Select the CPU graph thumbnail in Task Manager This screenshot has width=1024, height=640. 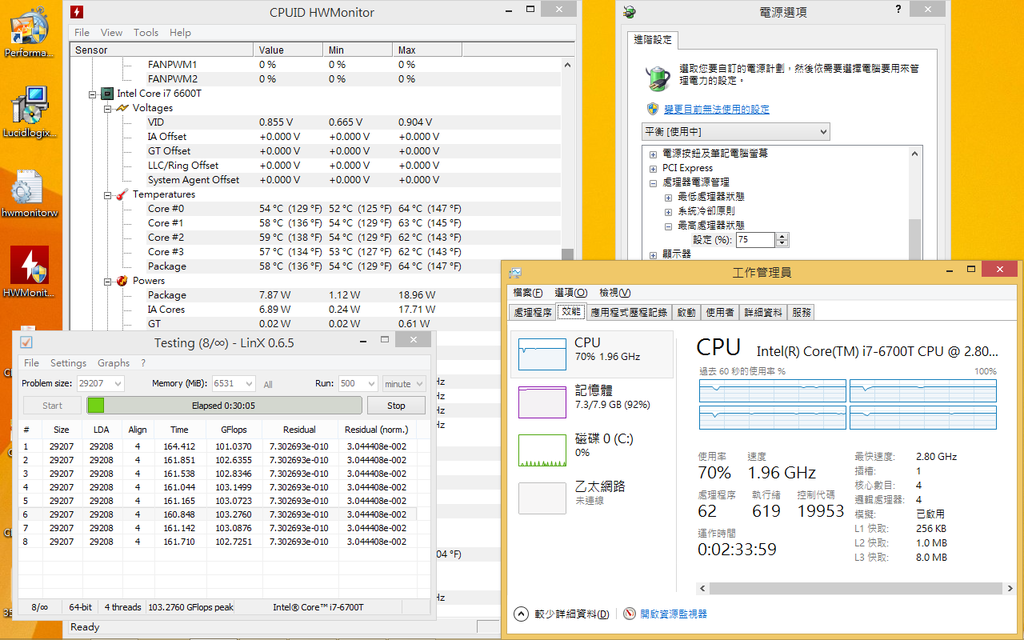click(x=542, y=354)
